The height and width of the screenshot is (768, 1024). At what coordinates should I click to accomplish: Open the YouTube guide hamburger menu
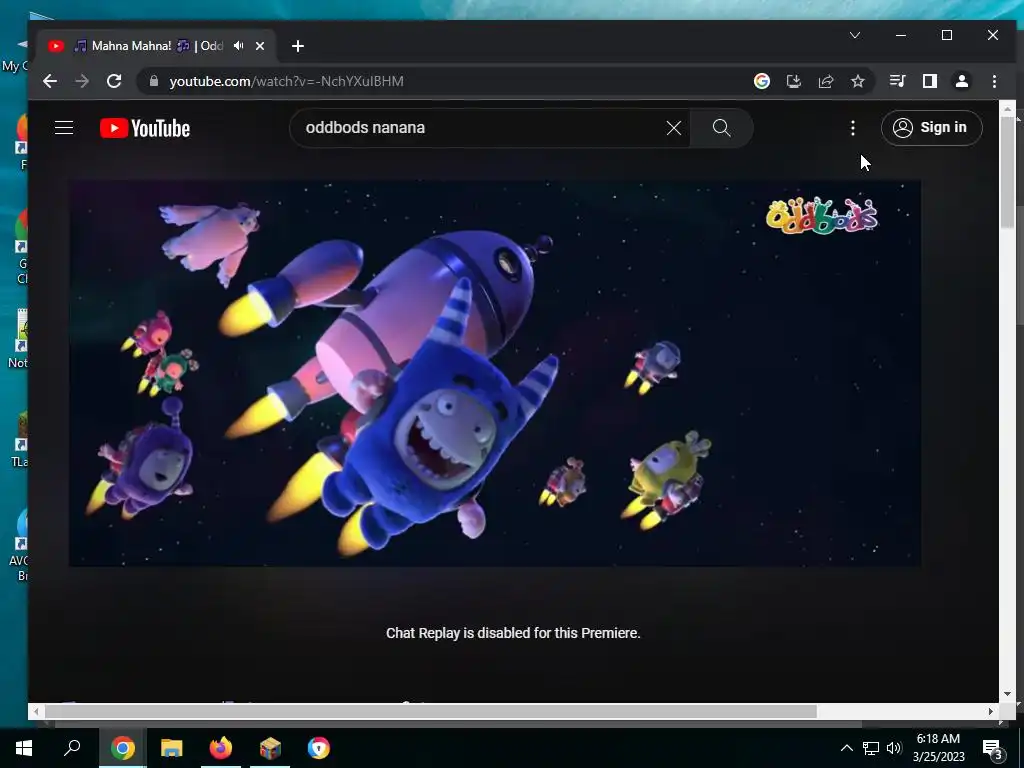click(x=64, y=127)
